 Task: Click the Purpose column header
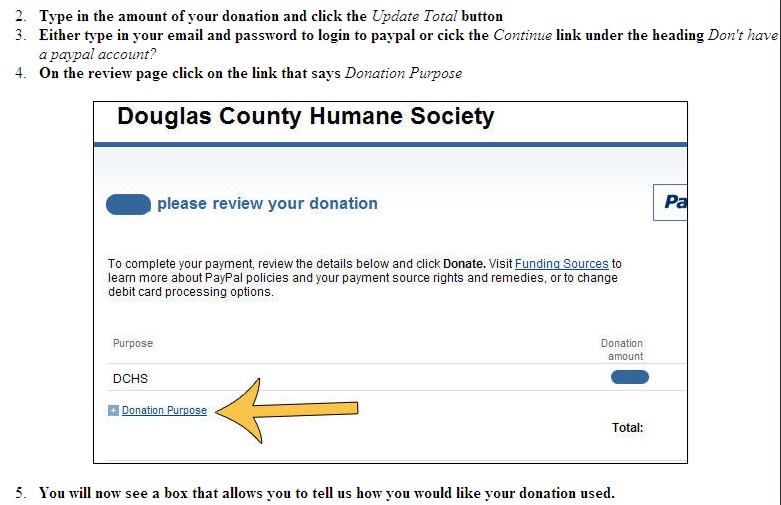pyautogui.click(x=133, y=343)
